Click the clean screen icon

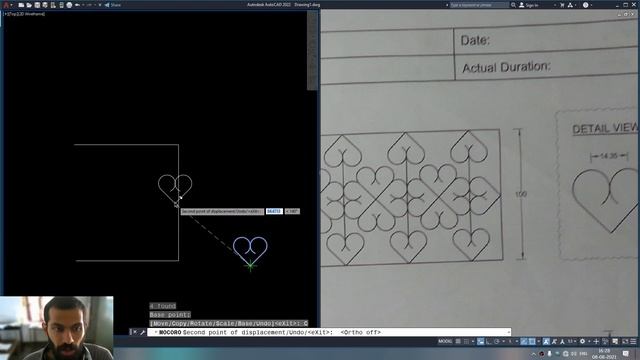click(624, 341)
